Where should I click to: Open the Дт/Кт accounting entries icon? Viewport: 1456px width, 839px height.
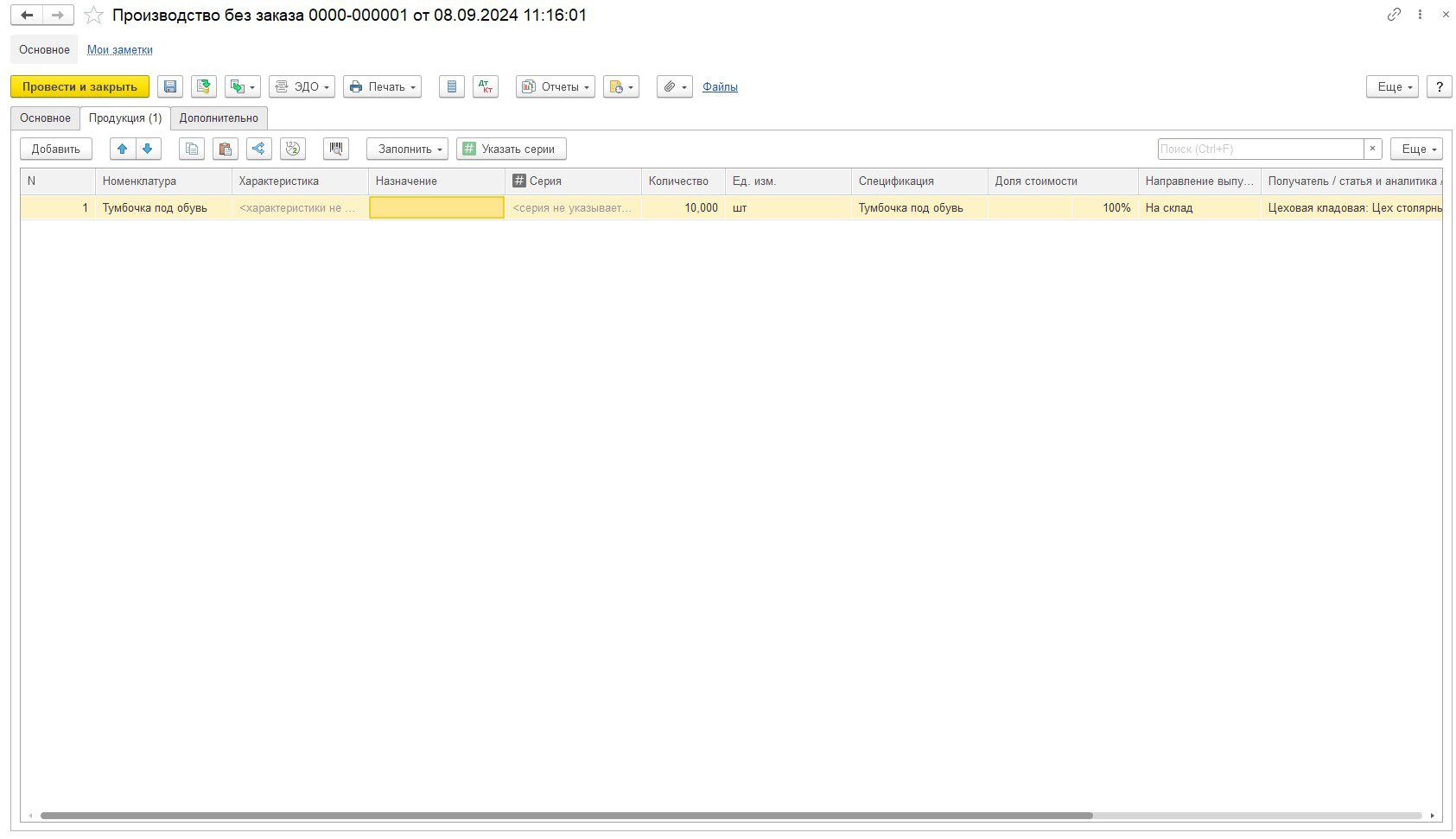[x=486, y=86]
